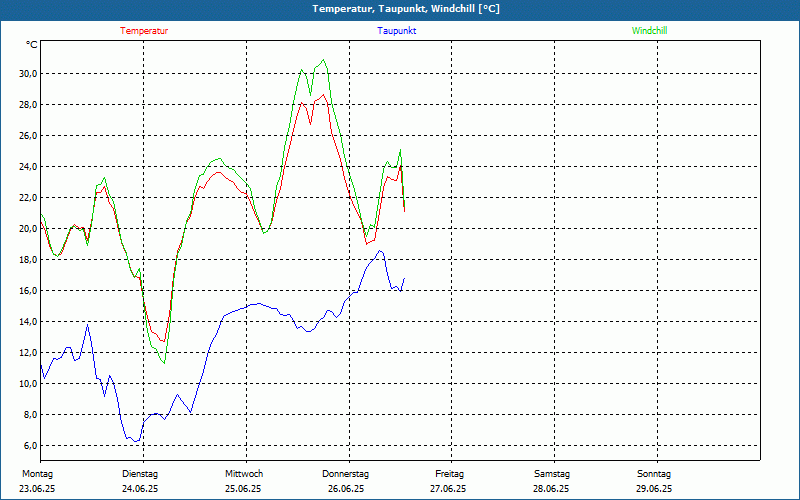This screenshot has height=500, width=800.
Task: Click the '24,0' y-axis value
Action: pyautogui.click(x=27, y=167)
